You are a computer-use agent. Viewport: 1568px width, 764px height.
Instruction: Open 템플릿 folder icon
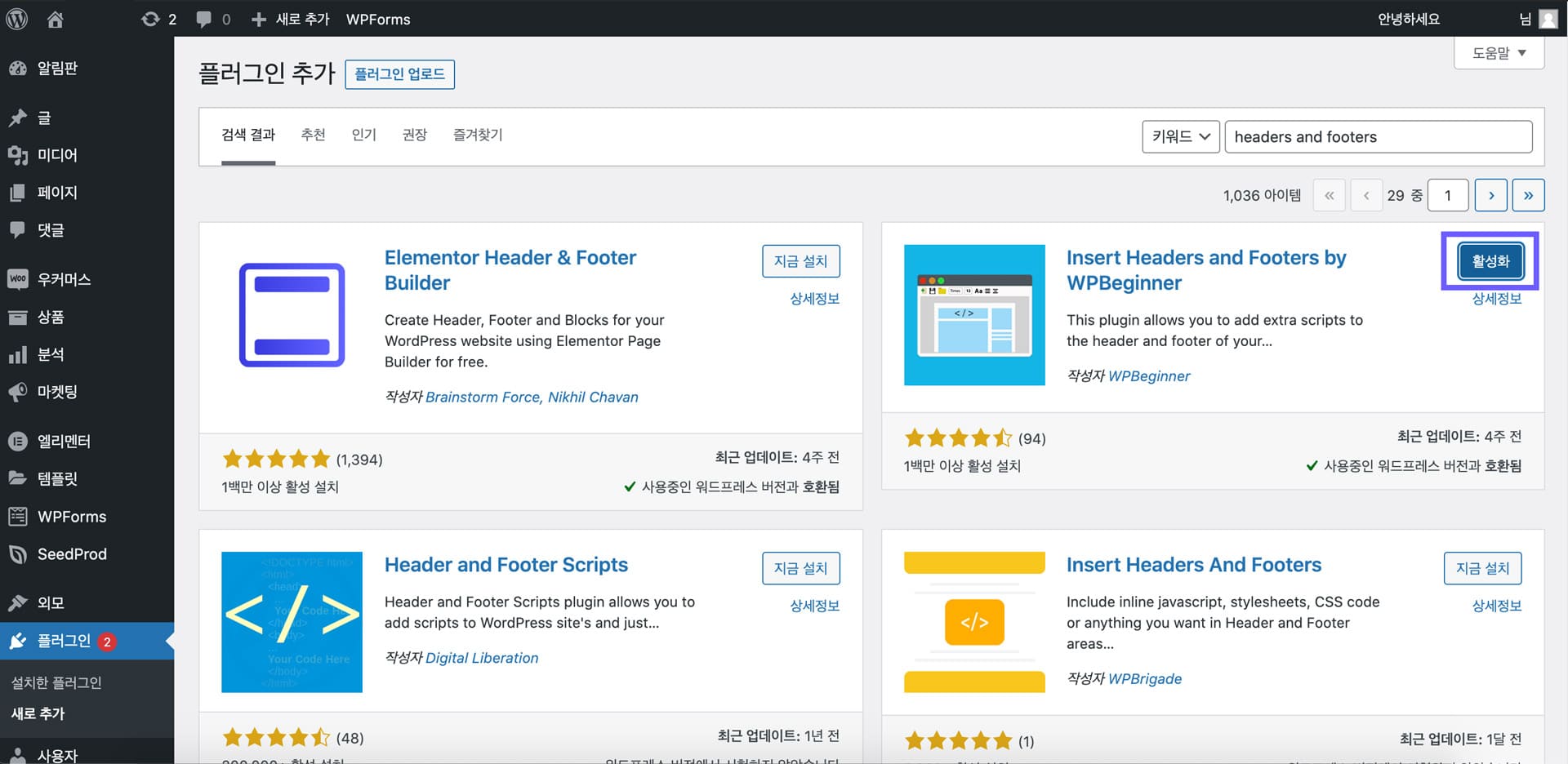[18, 478]
